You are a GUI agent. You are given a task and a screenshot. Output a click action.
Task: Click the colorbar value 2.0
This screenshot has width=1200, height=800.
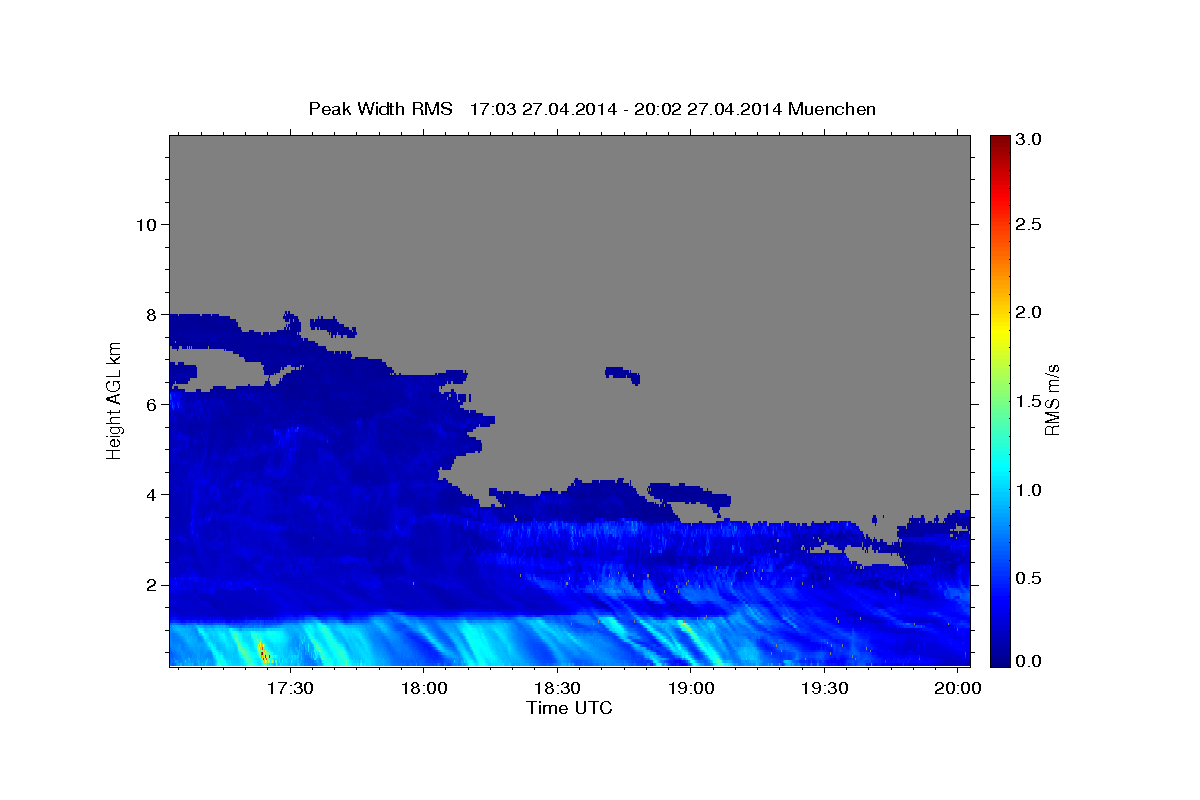[x=1030, y=312]
